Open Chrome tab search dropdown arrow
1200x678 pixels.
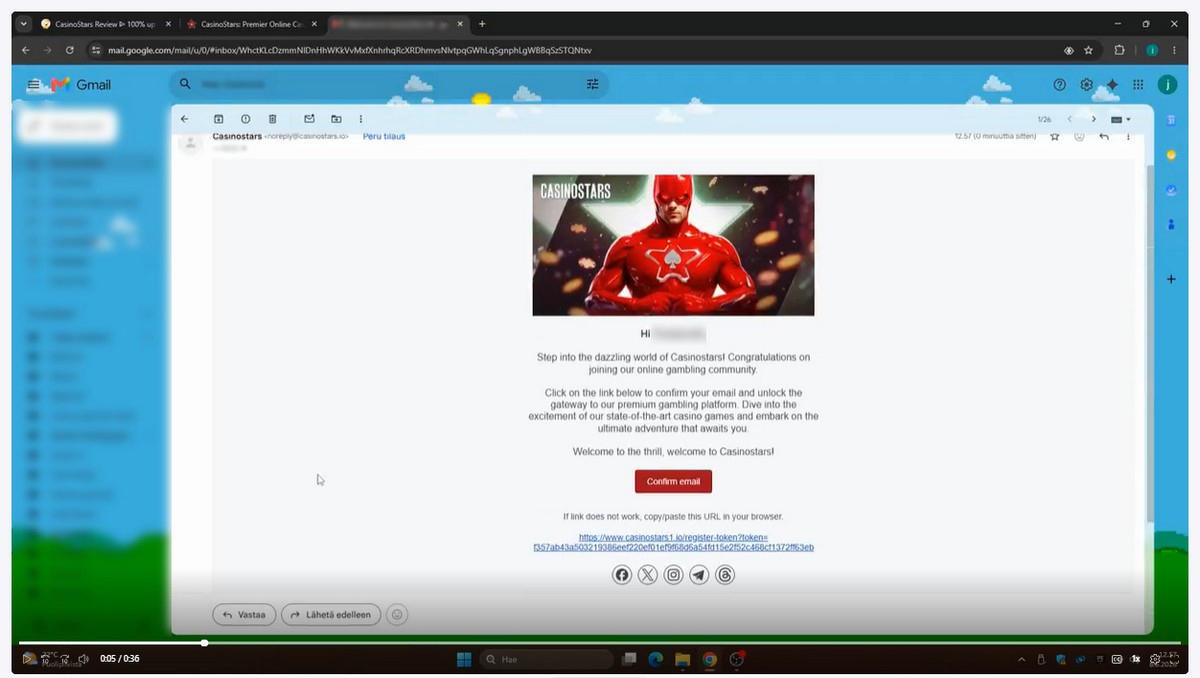pos(23,24)
